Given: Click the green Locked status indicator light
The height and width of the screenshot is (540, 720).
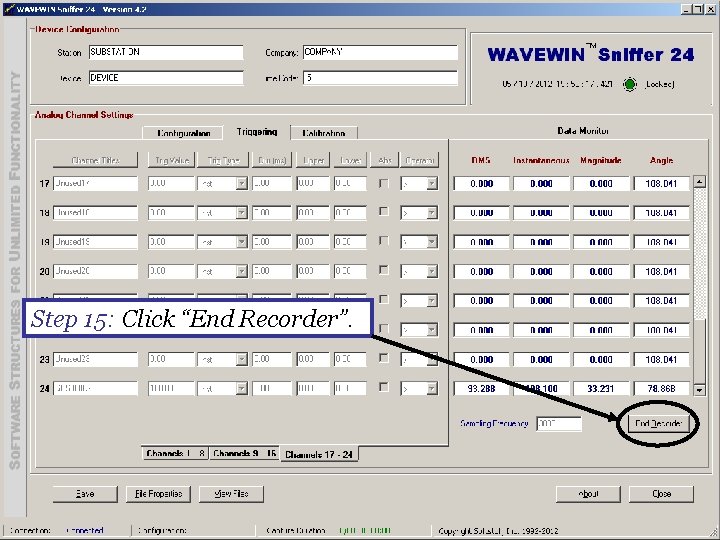Looking at the screenshot, I should (630, 84).
